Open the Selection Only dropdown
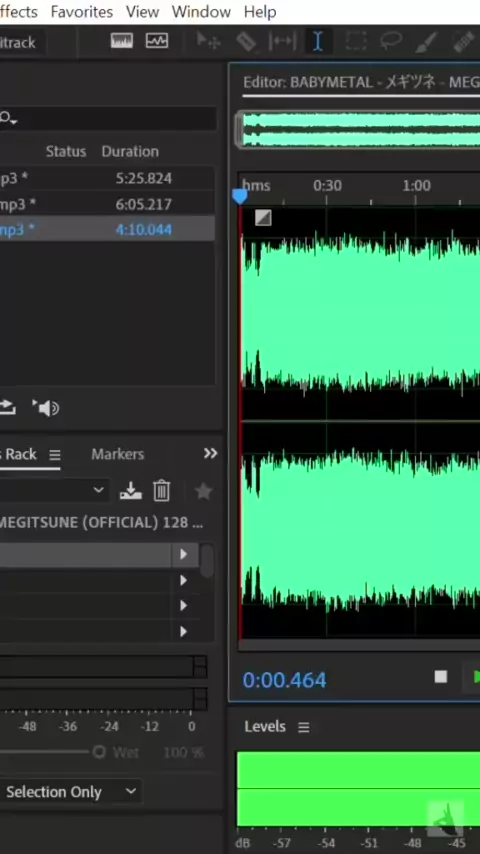This screenshot has height=854, width=480. coord(70,791)
